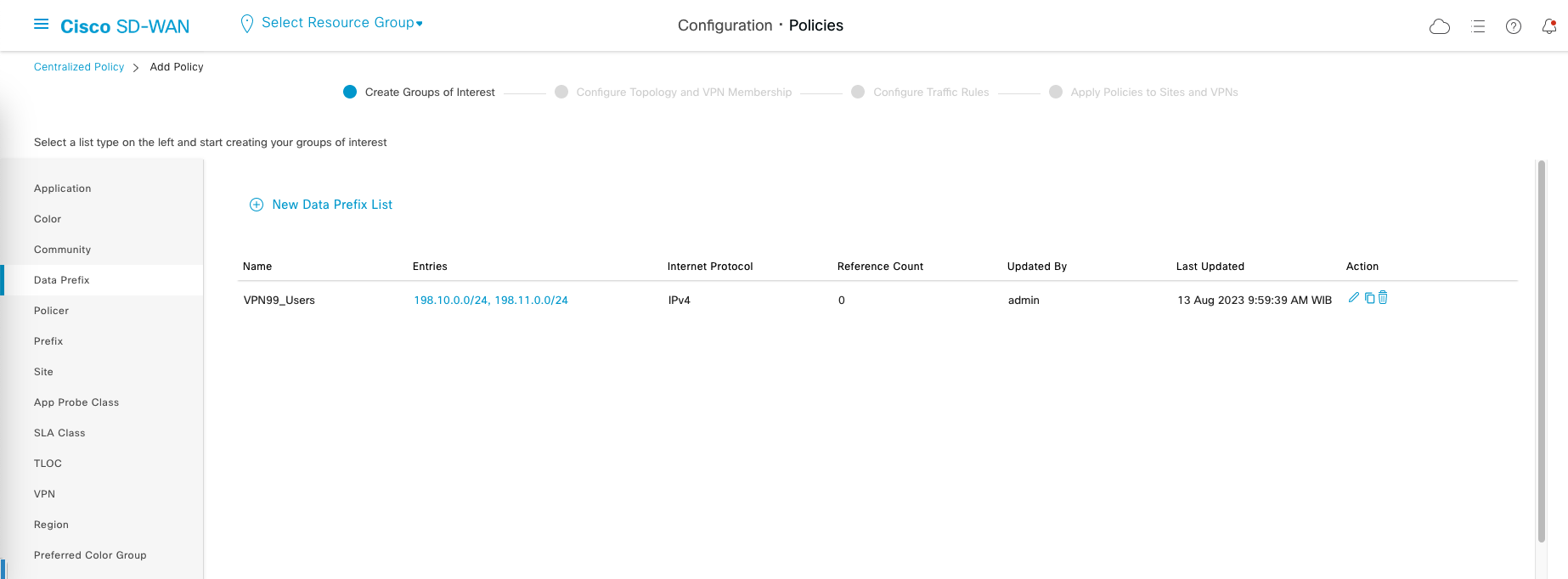Open the help question mark icon
The width and height of the screenshot is (1568, 579).
pyautogui.click(x=1514, y=26)
